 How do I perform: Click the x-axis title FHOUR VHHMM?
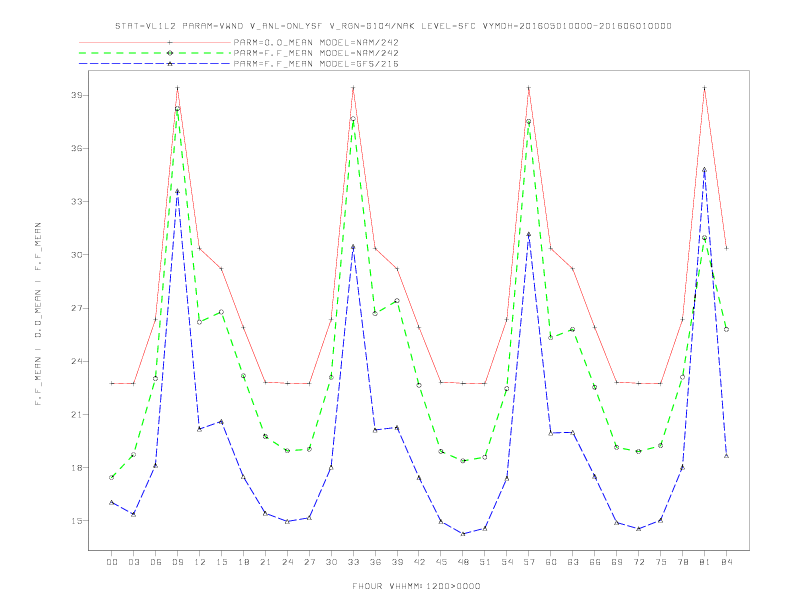[x=416, y=586]
